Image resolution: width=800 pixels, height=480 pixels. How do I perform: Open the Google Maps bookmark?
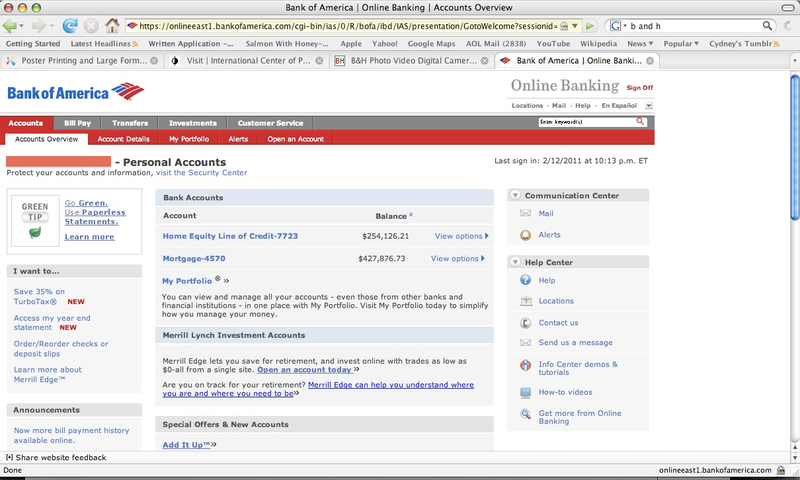pyautogui.click(x=431, y=44)
